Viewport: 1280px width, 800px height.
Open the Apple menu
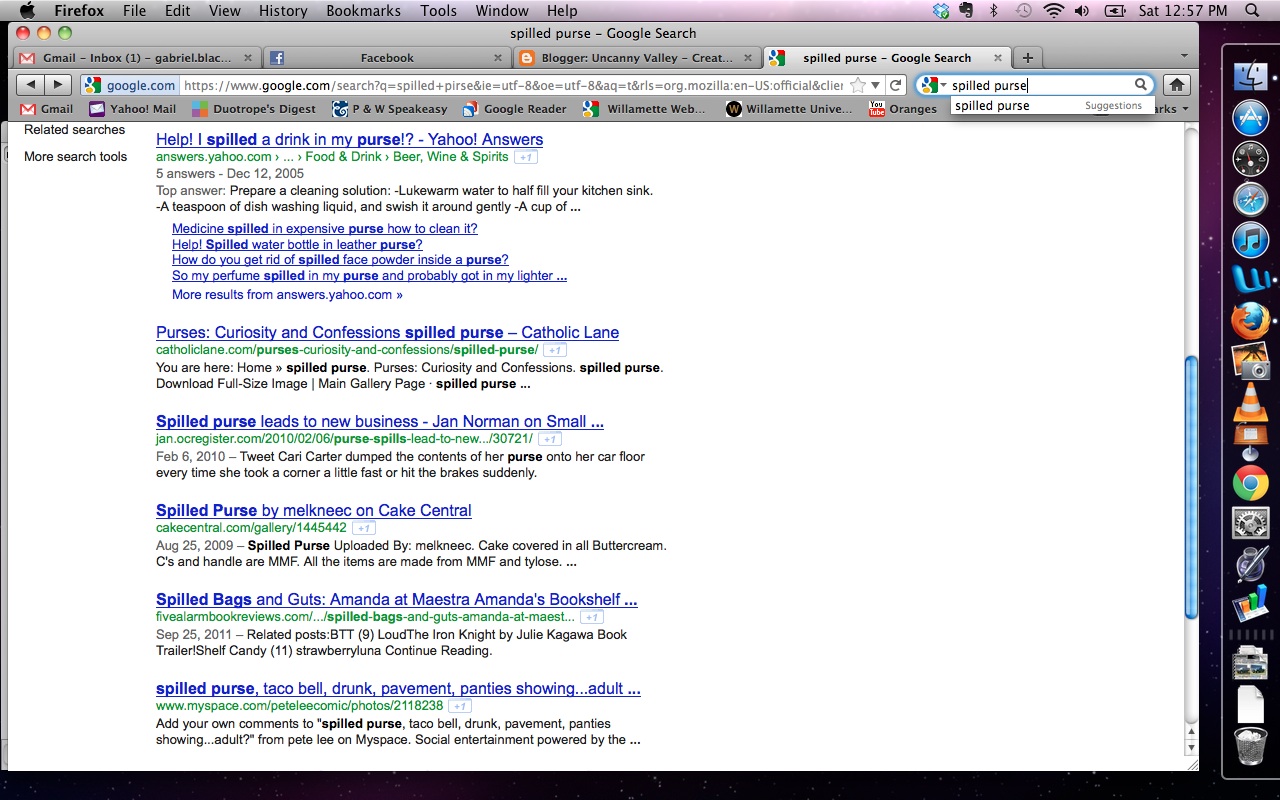[27, 11]
